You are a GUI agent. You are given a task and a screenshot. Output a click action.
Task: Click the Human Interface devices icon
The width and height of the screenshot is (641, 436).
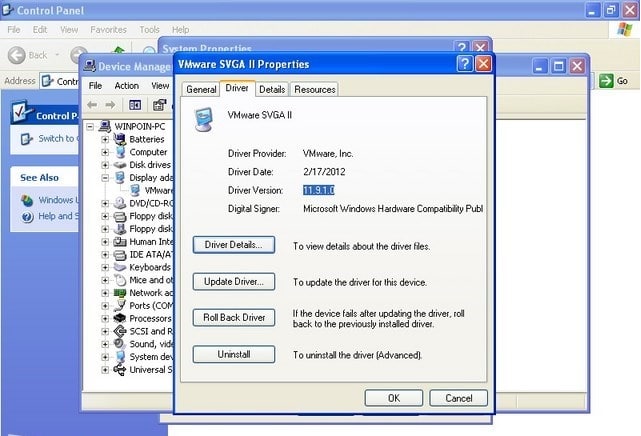point(120,241)
